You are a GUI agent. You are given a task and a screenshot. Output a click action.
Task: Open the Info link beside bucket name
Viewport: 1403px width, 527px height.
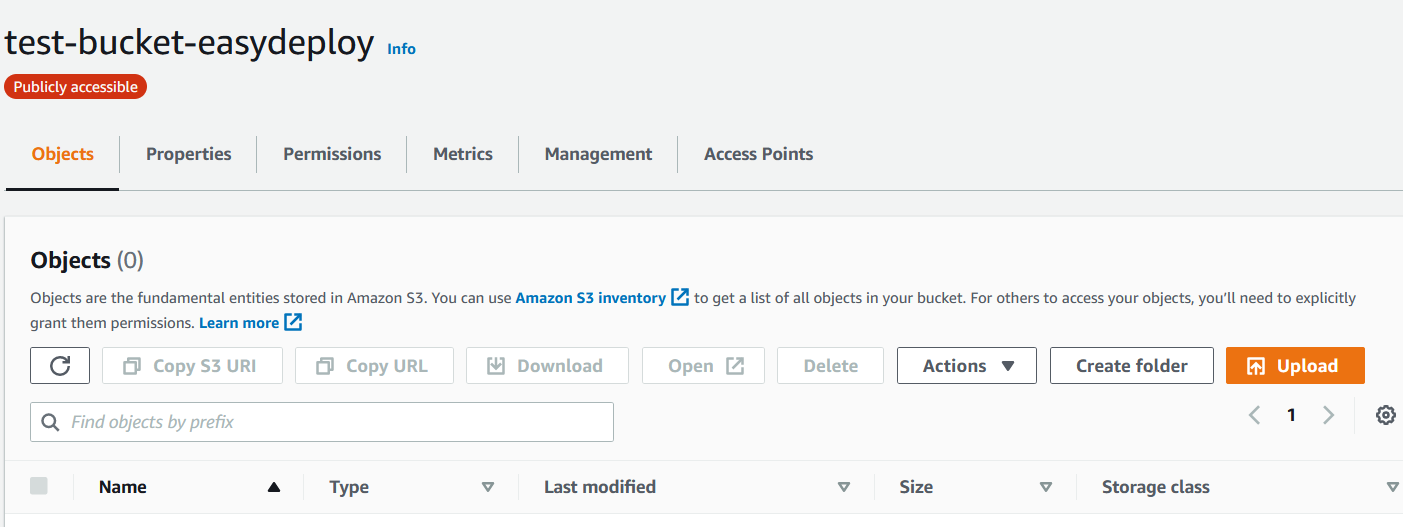(401, 49)
